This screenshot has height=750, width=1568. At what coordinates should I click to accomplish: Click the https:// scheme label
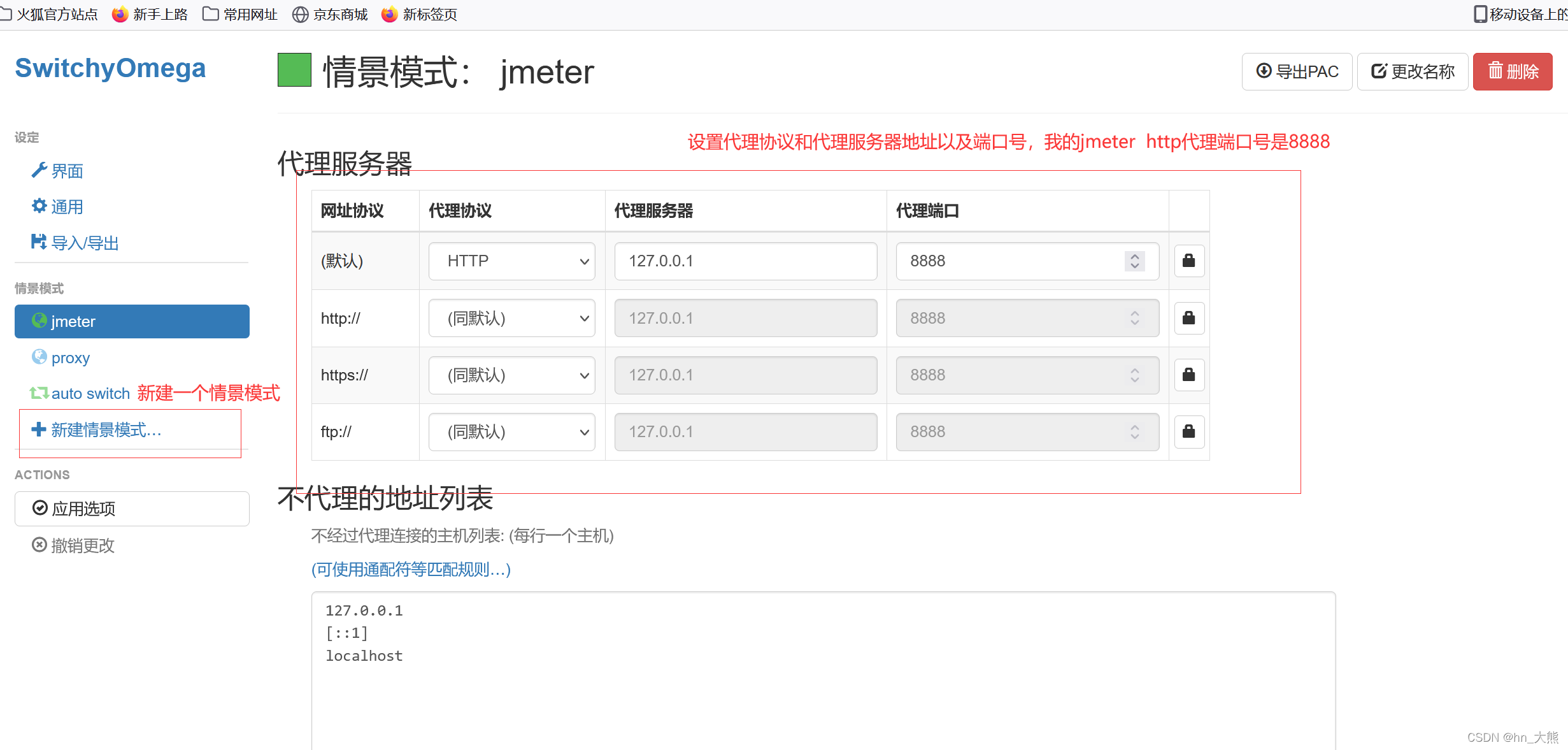(x=345, y=375)
